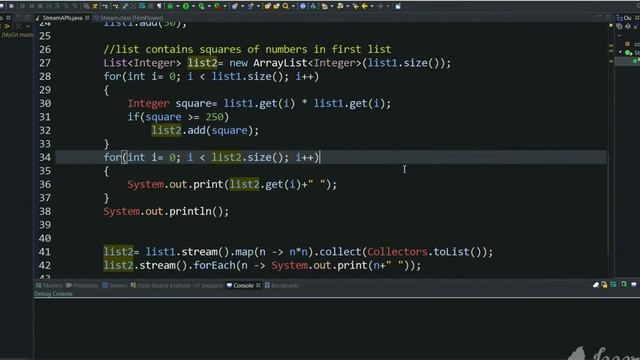This screenshot has width=640, height=360.
Task: Open the Back navigation history dropdown arrow
Action: click(372, 6)
